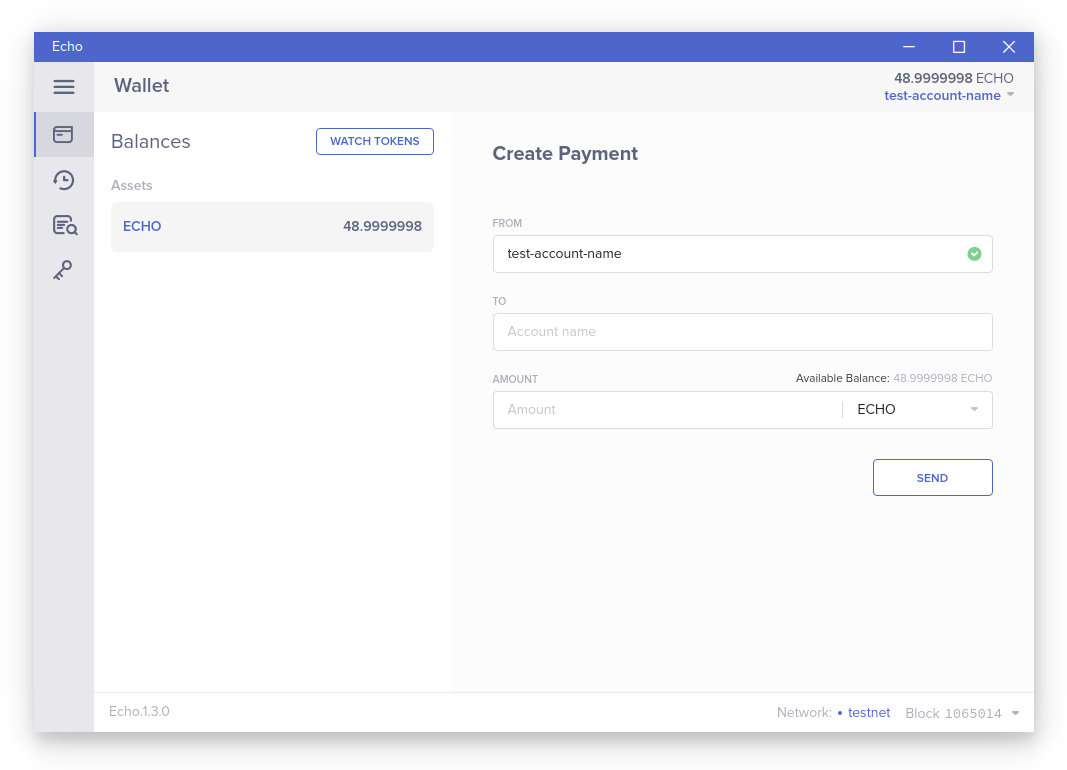Click the Assets label

131,186
